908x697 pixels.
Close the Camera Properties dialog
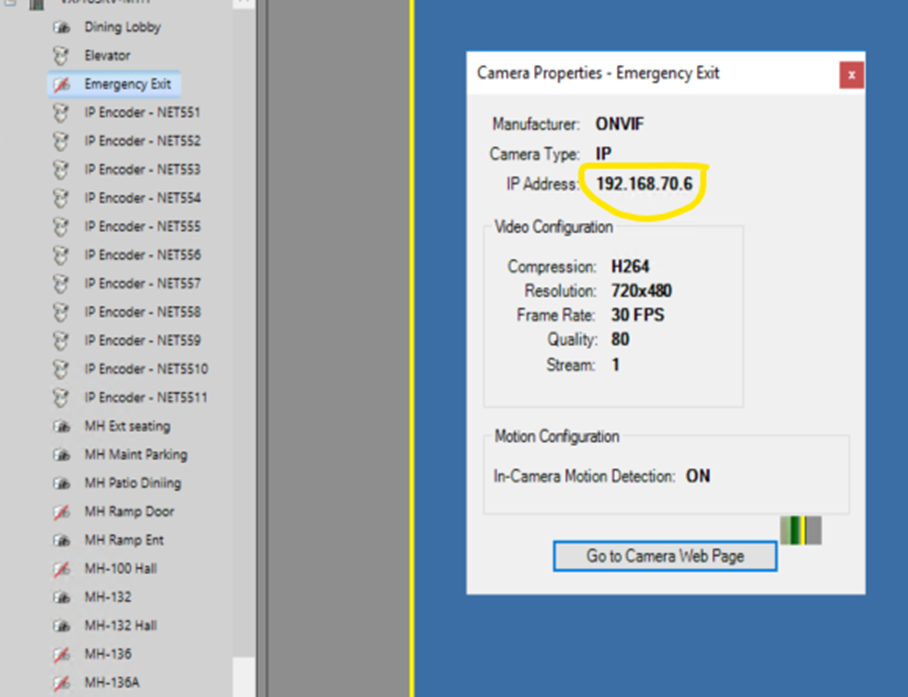click(x=851, y=75)
